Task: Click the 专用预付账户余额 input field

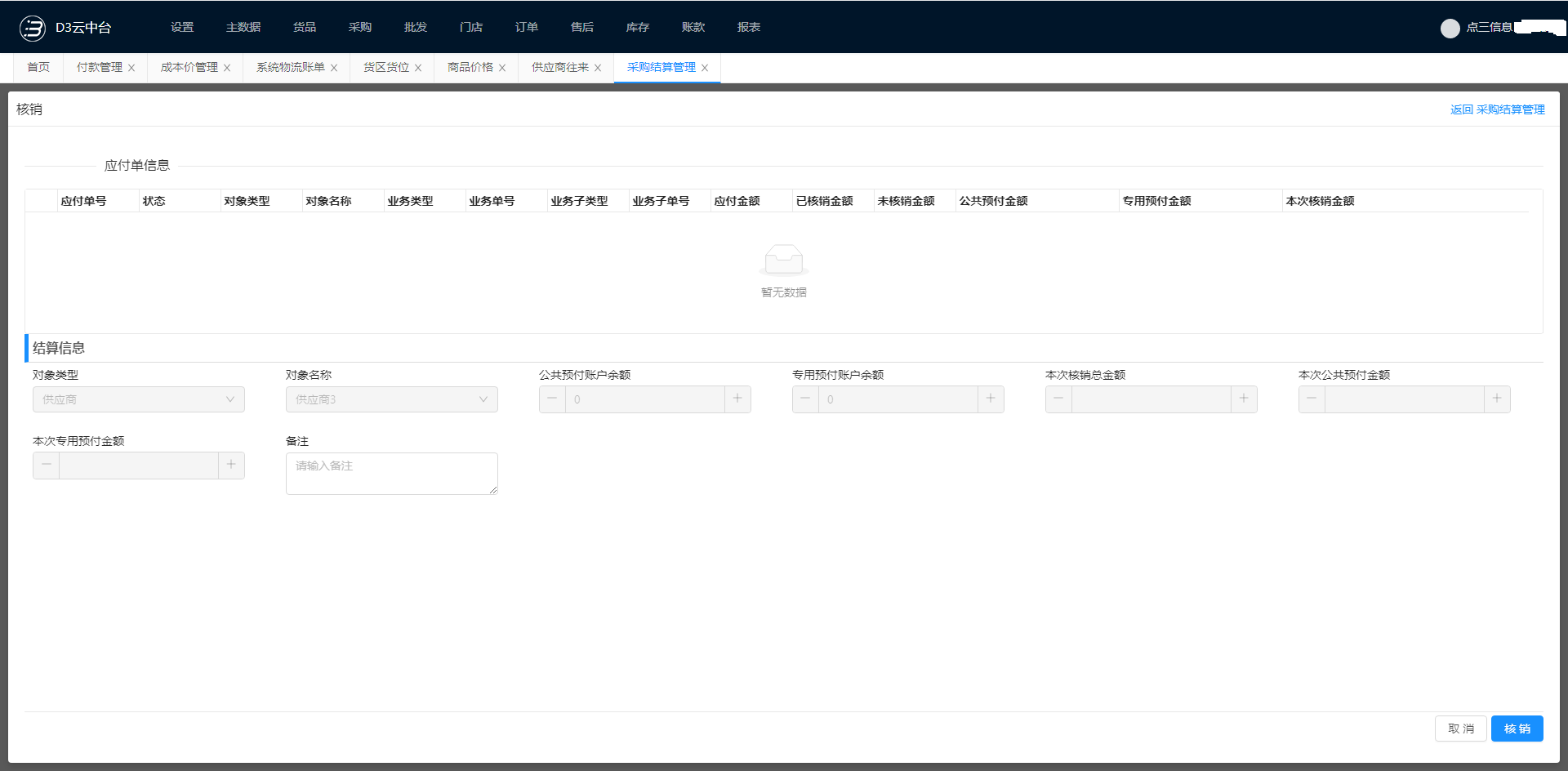Action: pyautogui.click(x=898, y=399)
